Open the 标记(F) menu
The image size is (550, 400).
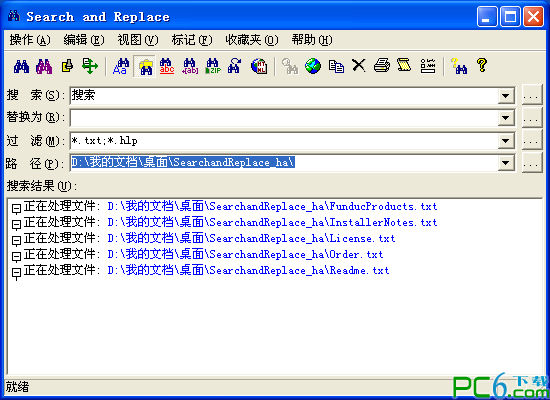point(192,40)
